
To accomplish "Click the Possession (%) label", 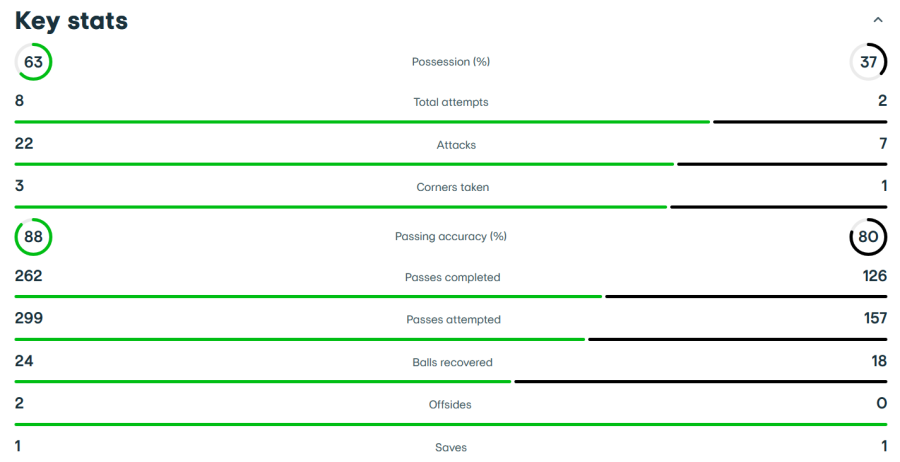I will 451,62.
